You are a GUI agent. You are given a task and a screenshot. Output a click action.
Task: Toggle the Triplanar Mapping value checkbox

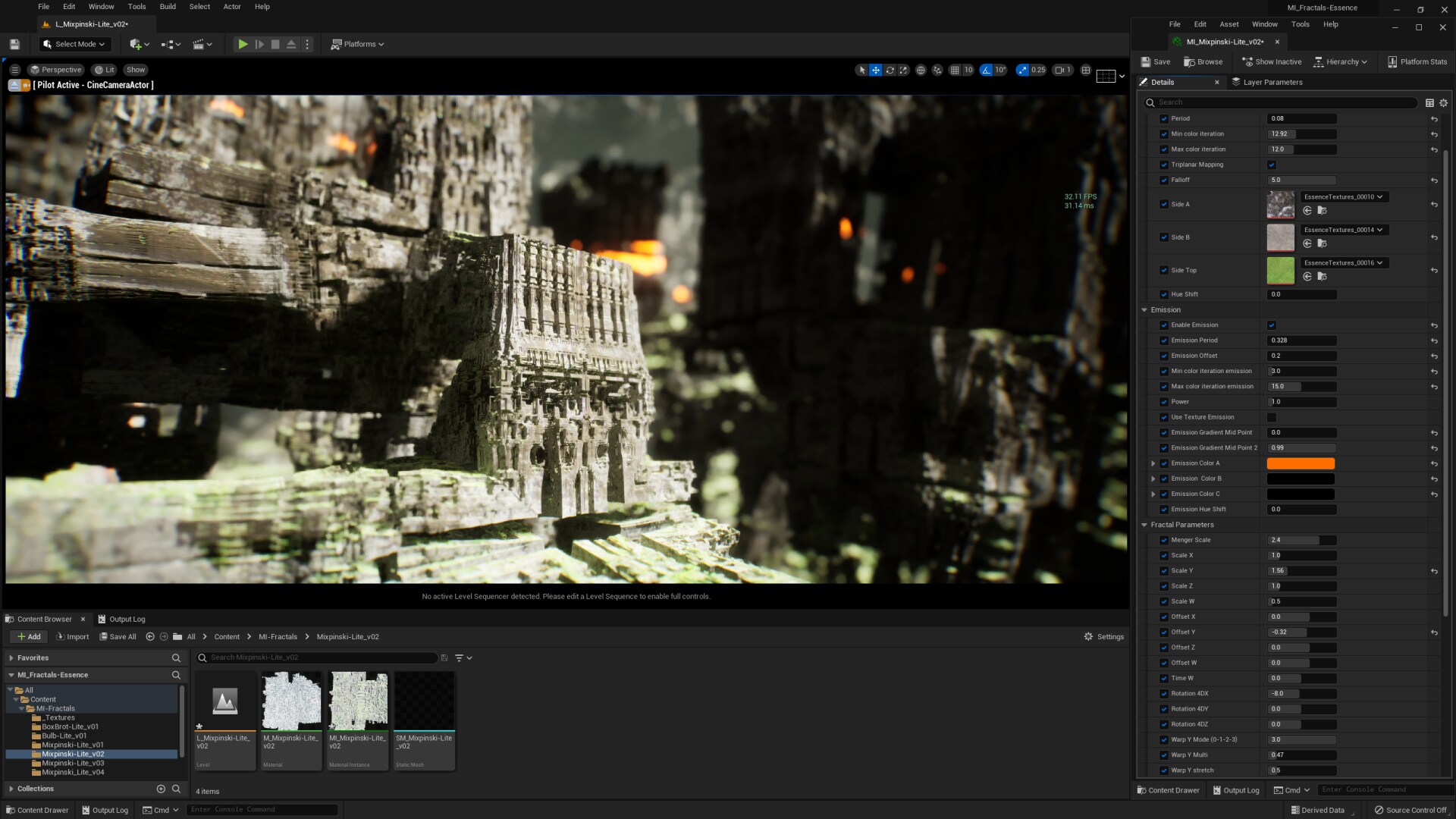(x=1272, y=165)
